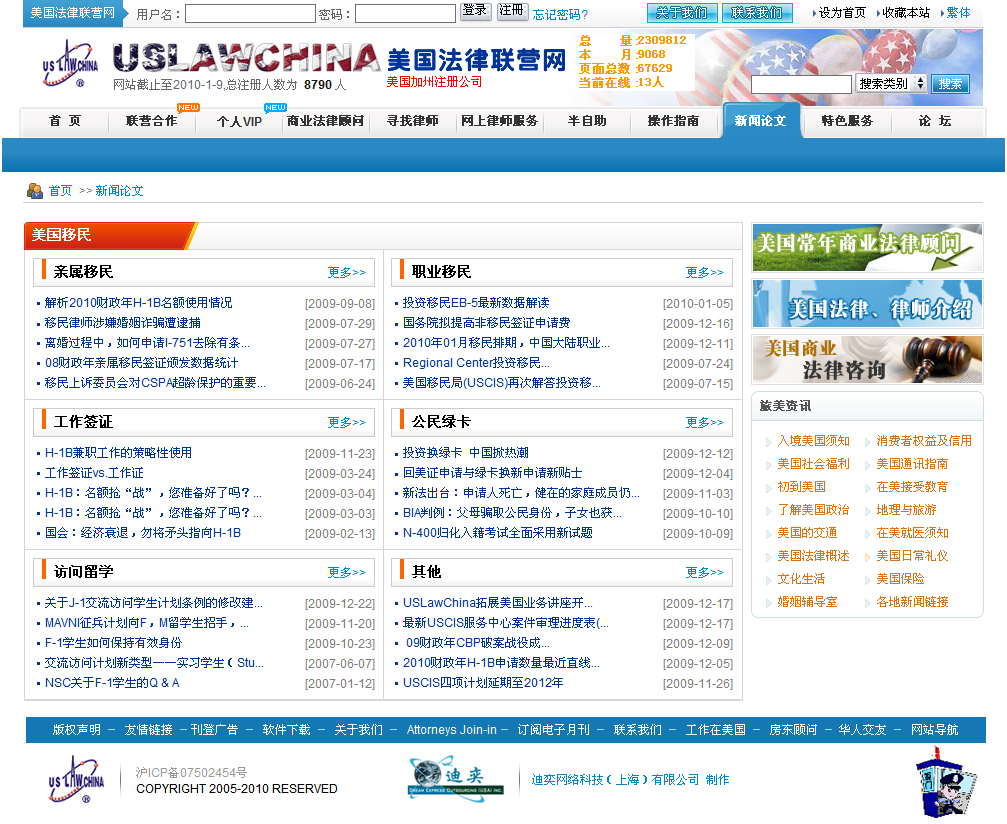Viewport: 1007px width, 824px height.
Task: Open article NSC关于F-1学生的Q & A
Action: (x=112, y=683)
